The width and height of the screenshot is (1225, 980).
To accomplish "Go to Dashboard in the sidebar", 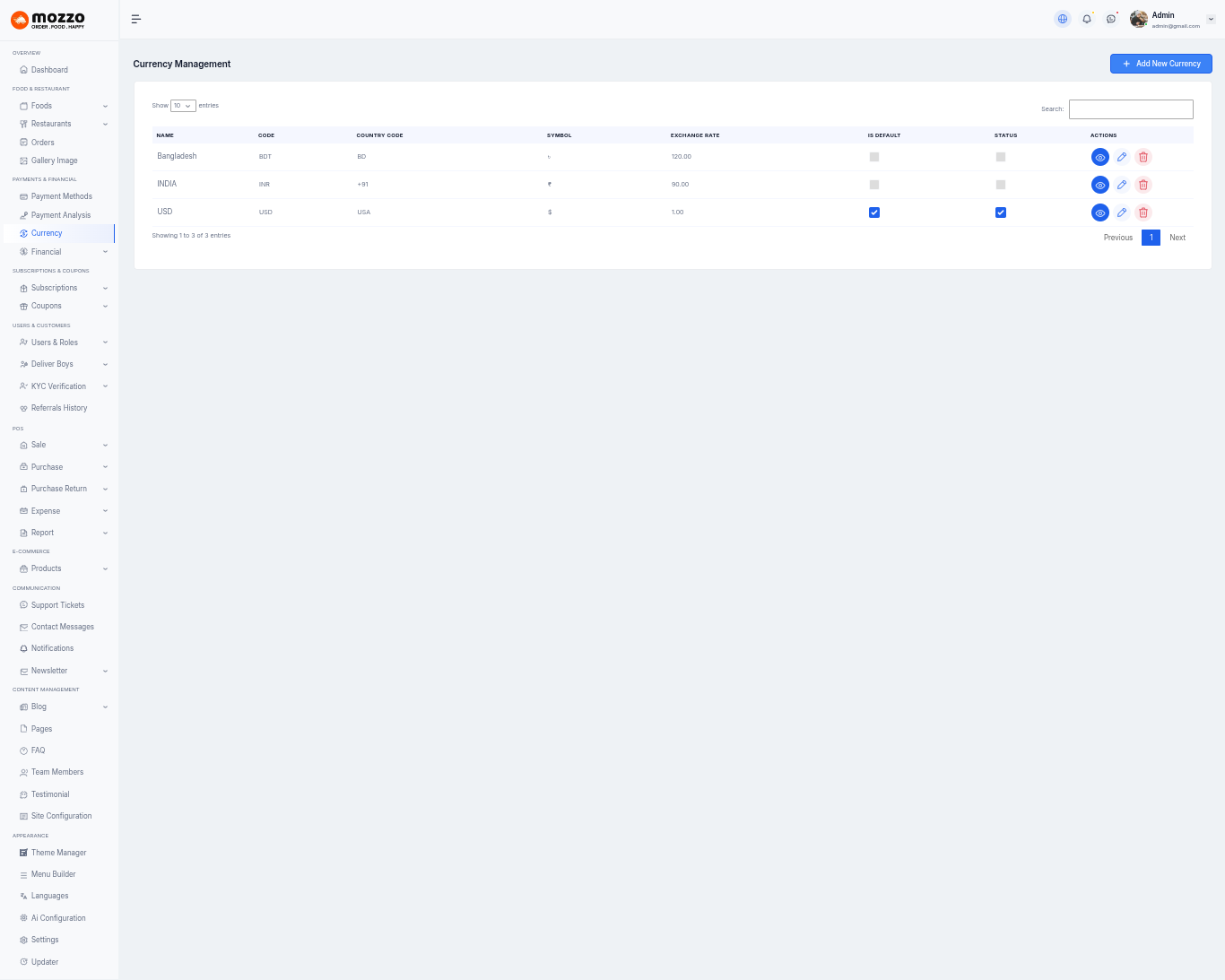I will coord(49,70).
